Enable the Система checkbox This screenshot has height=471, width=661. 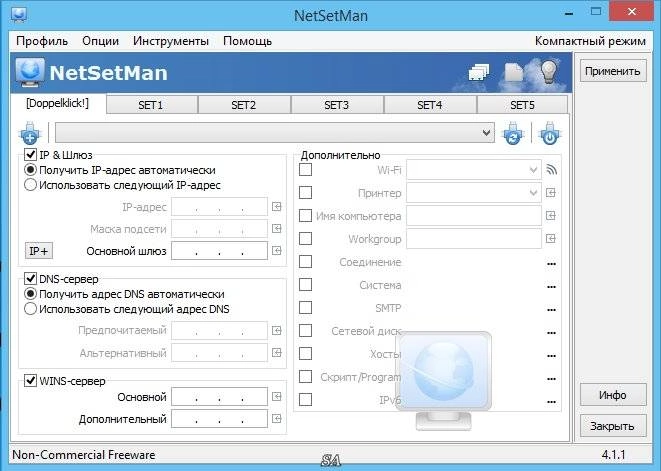click(x=305, y=284)
